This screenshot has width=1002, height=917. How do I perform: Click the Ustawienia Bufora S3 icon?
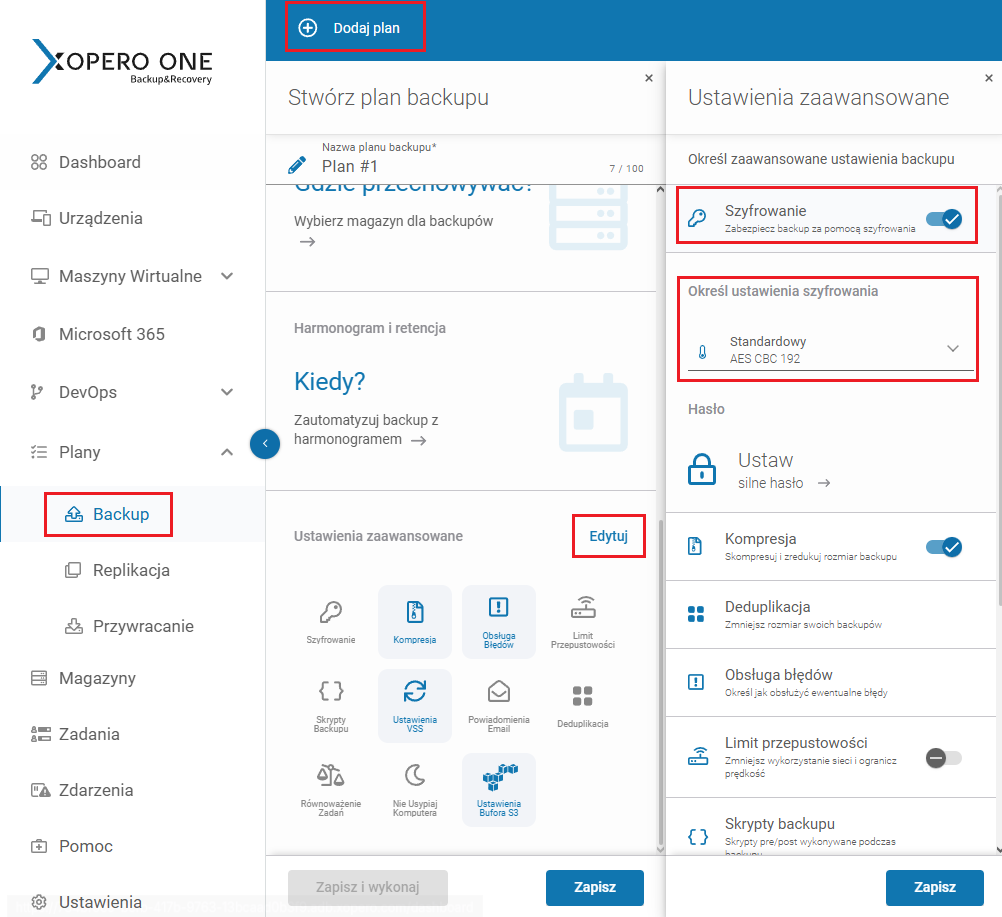(x=498, y=778)
